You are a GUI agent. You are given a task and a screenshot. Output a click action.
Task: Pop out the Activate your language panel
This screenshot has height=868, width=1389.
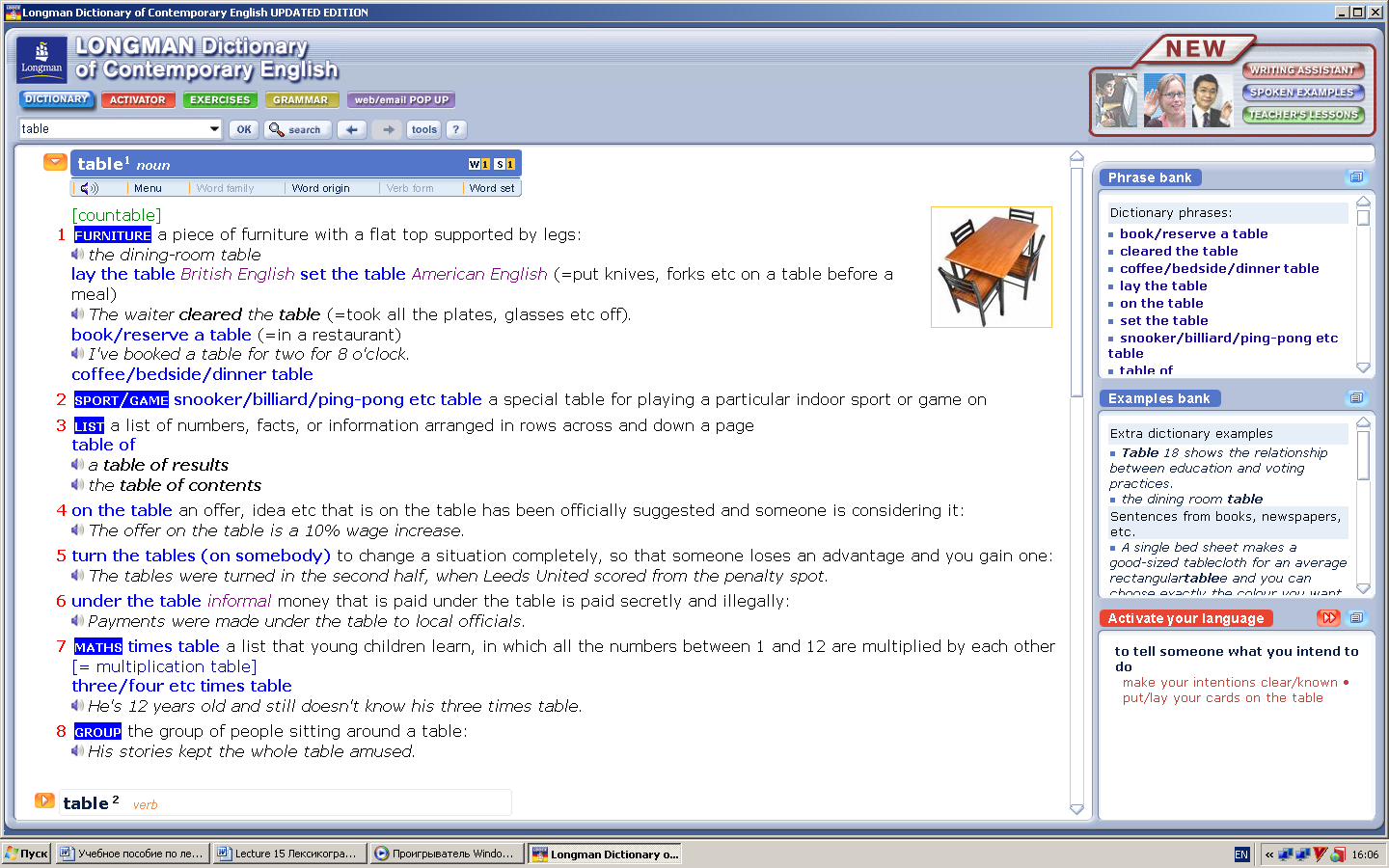click(x=1356, y=618)
